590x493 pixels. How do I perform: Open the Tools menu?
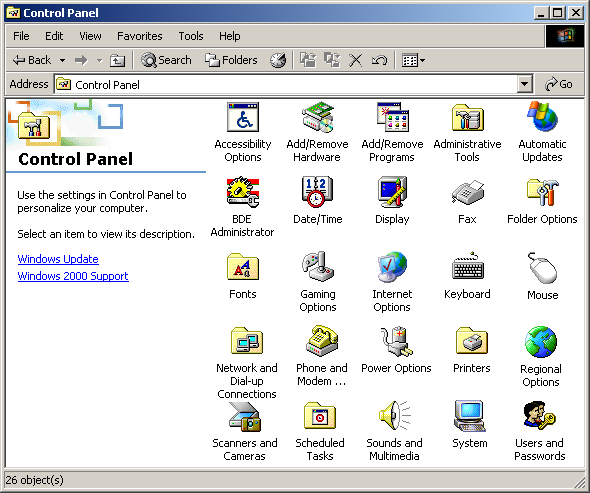(x=191, y=36)
